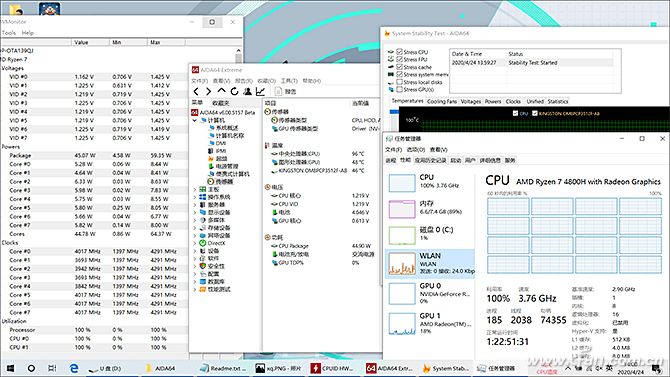Image resolution: width=670 pixels, height=377 pixels.
Task: Open the Tools menu in HWMonitor
Action: [9, 32]
